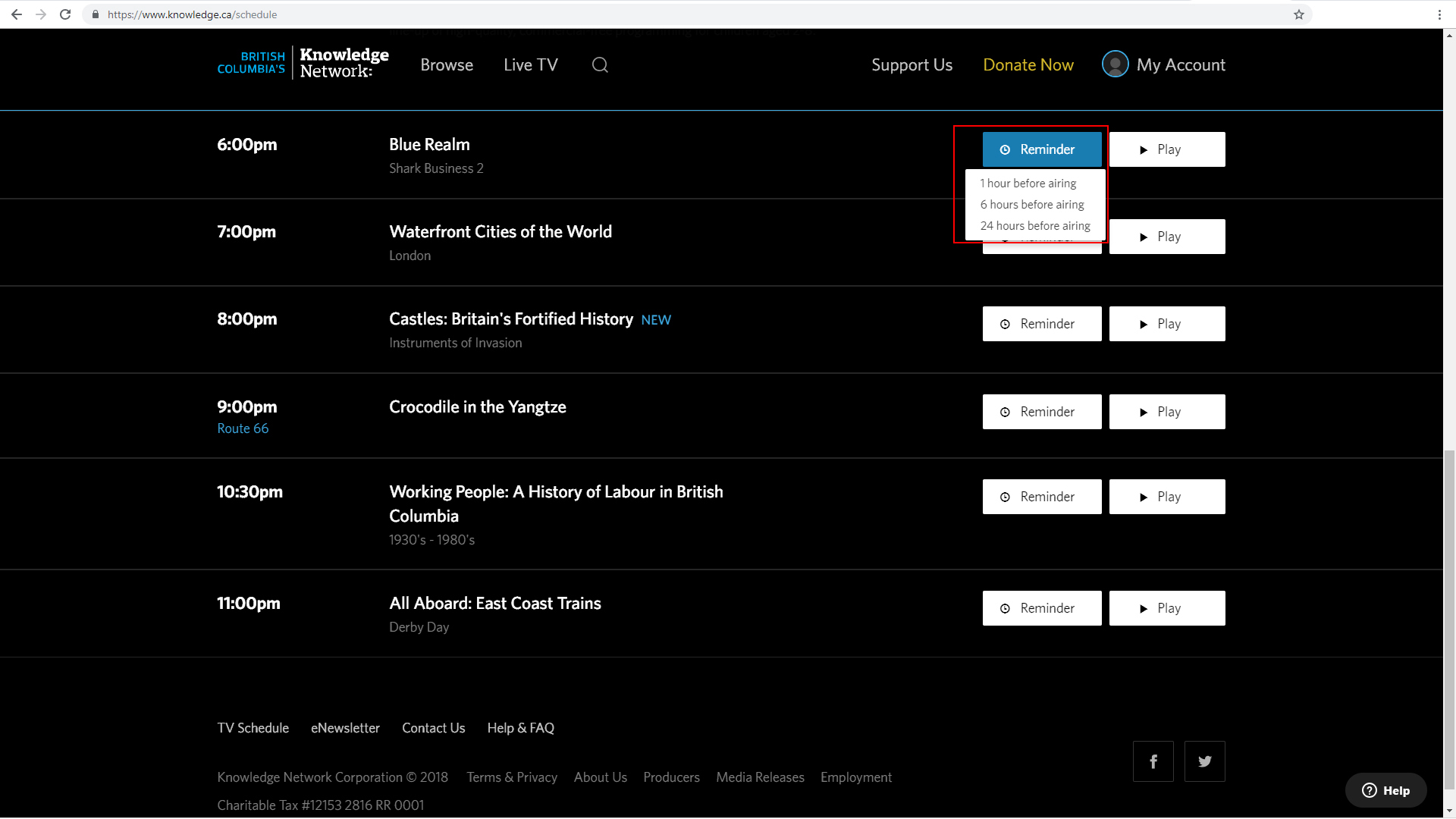
Task: Open Contact Us footer link
Action: click(434, 728)
